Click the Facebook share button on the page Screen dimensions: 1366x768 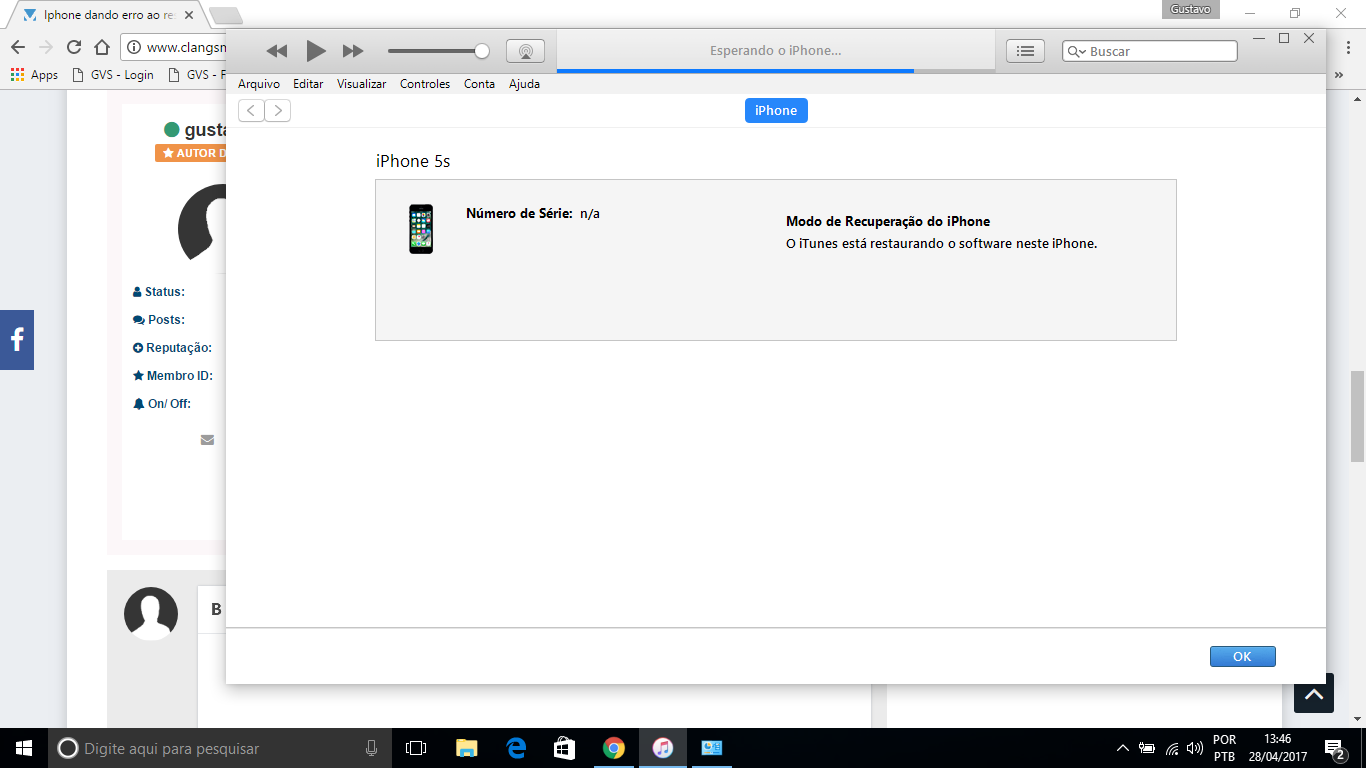point(17,340)
